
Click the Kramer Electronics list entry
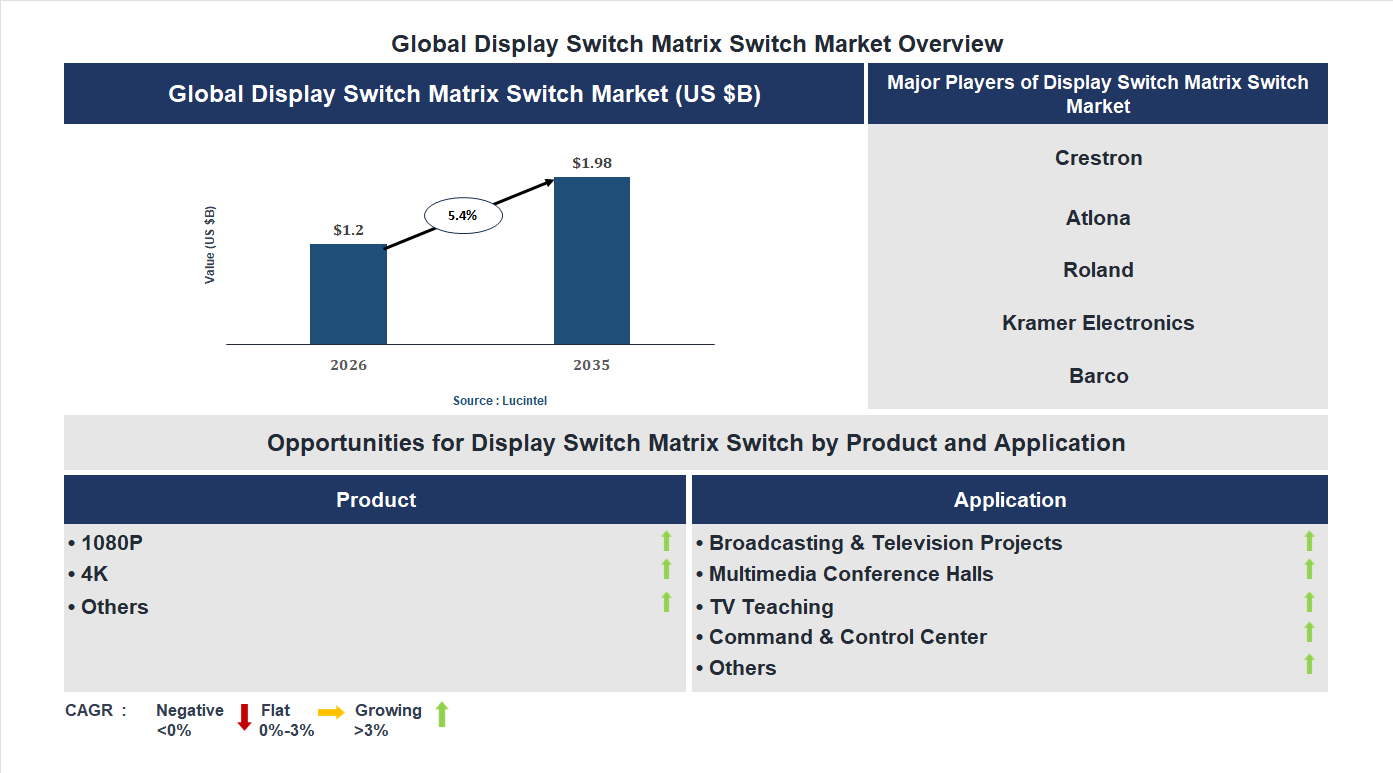click(x=1097, y=323)
